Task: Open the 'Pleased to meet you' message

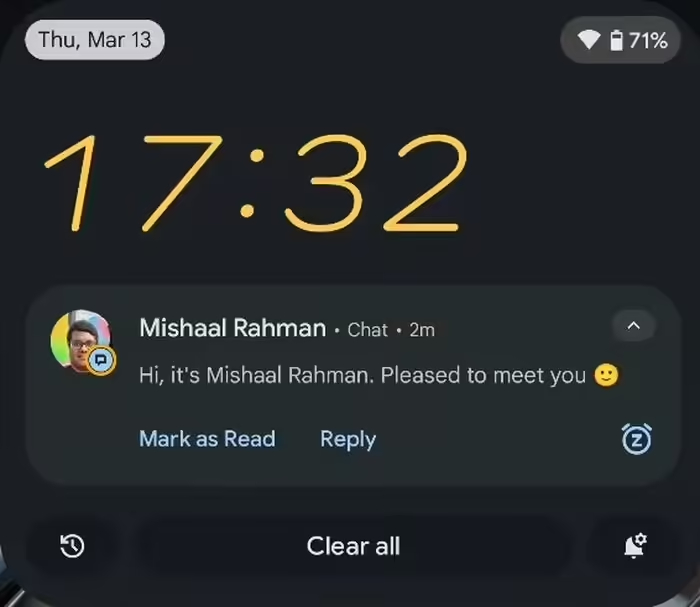Action: click(x=379, y=375)
